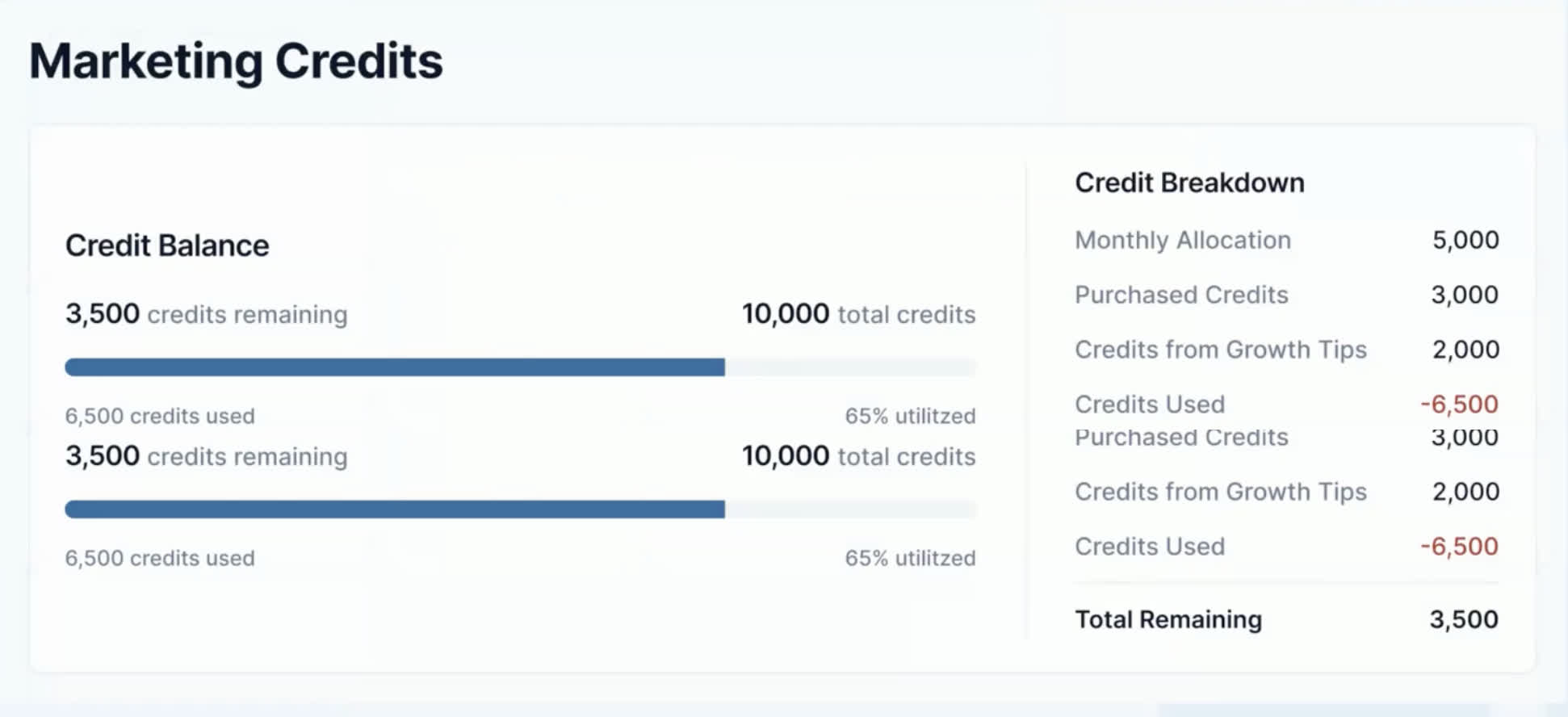Click the second '6,500 credits used' caption
The height and width of the screenshot is (717, 1568).
pyautogui.click(x=160, y=558)
